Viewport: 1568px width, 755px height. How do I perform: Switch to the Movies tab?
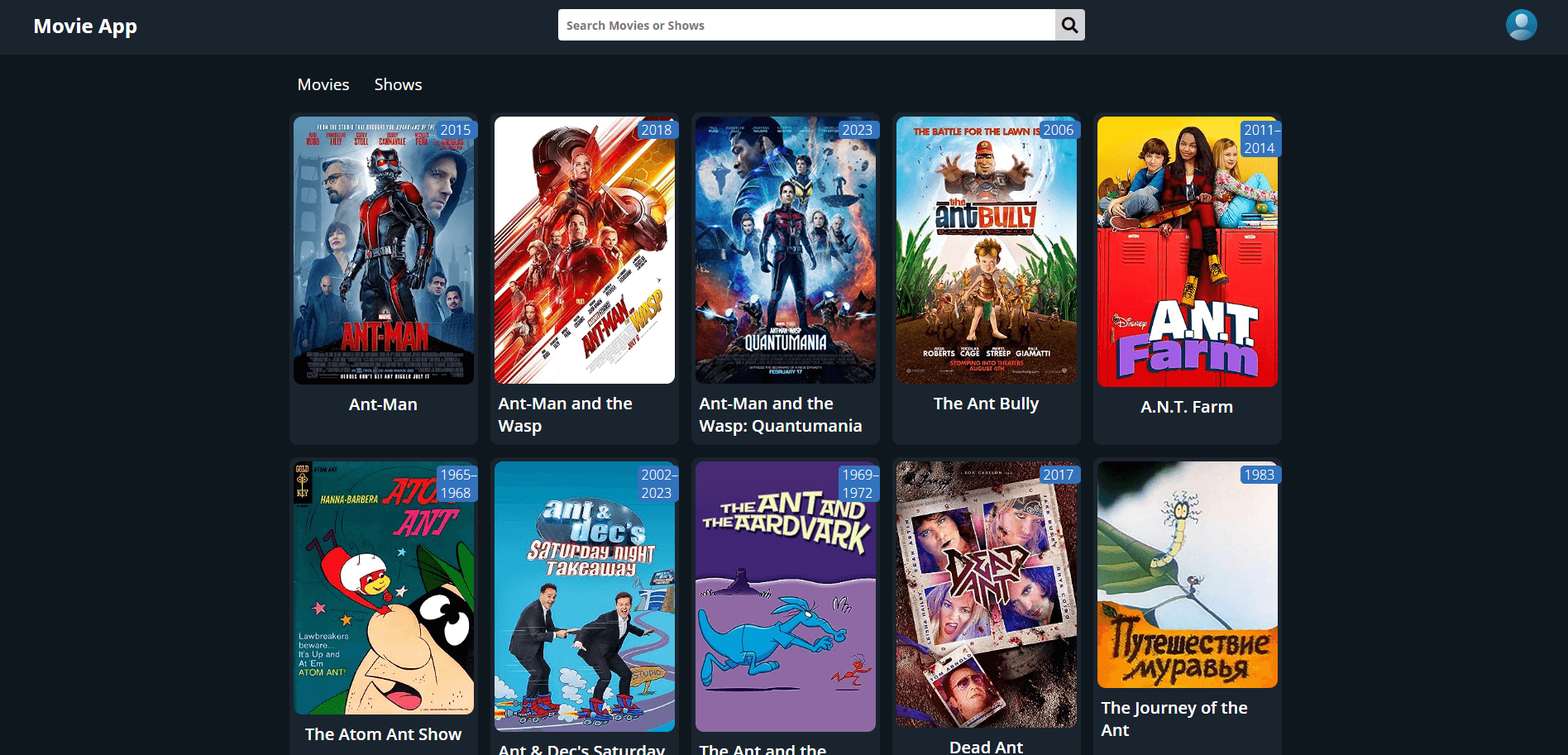click(323, 84)
